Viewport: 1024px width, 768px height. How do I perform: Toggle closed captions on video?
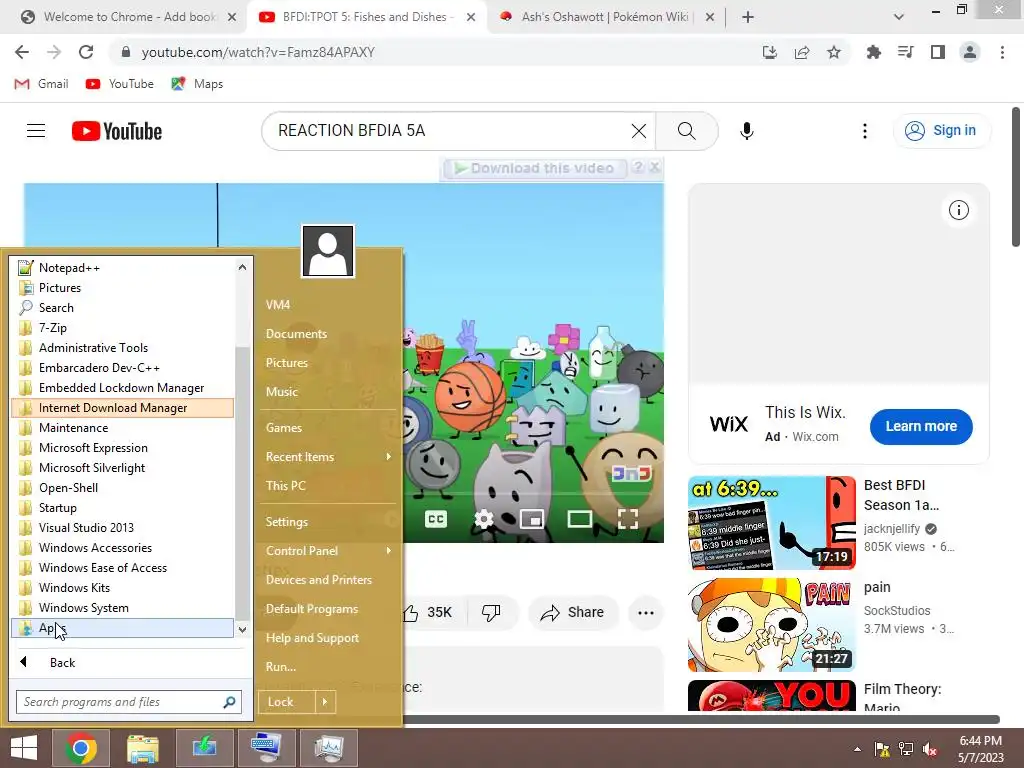(436, 519)
